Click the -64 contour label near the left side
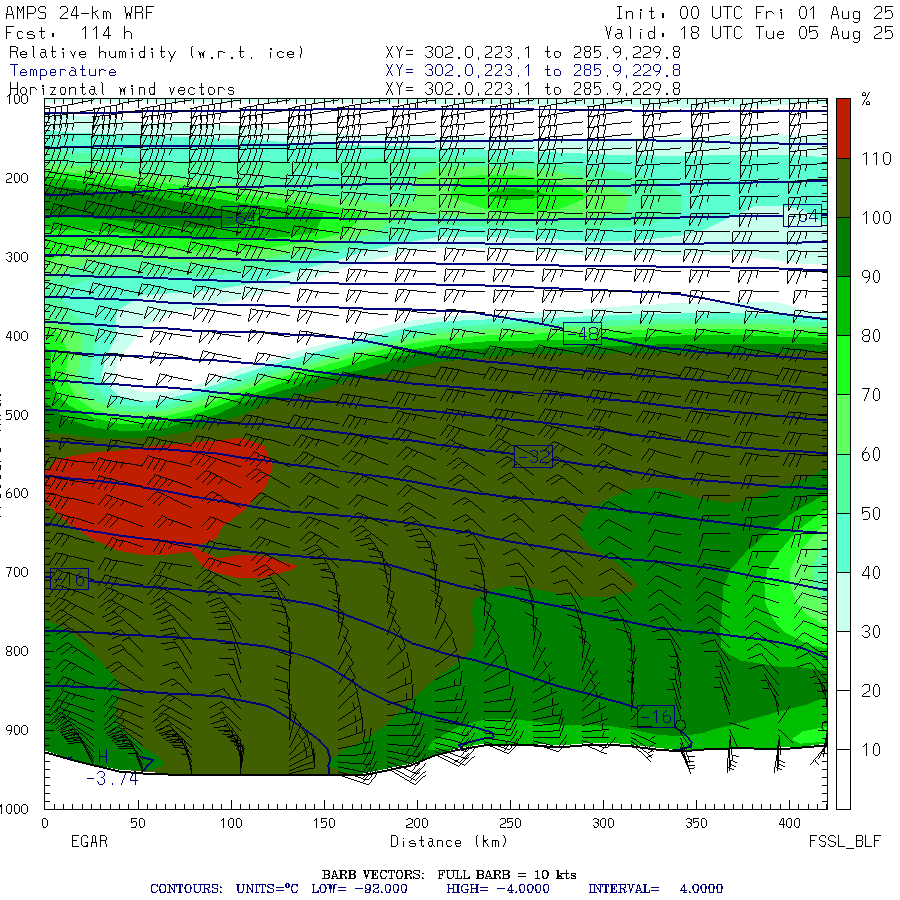Image resolution: width=900 pixels, height=900 pixels. pyautogui.click(x=240, y=218)
